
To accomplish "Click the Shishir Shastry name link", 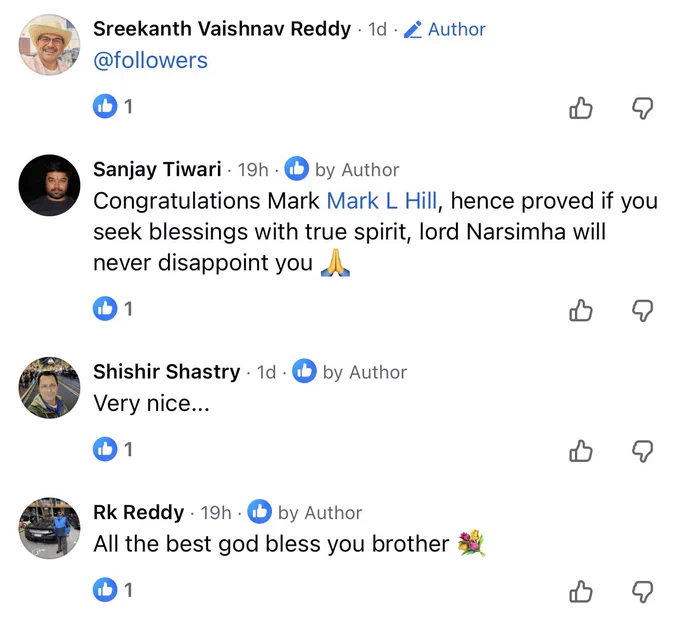I will tap(167, 372).
